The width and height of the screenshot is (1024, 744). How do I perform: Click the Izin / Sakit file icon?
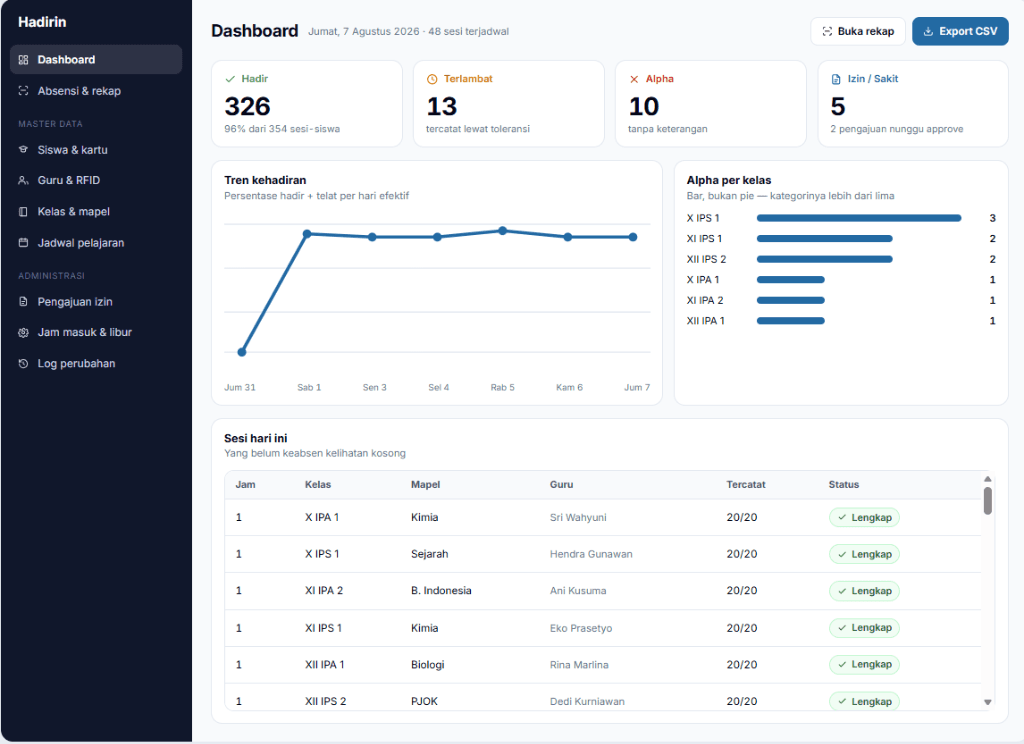[x=836, y=79]
